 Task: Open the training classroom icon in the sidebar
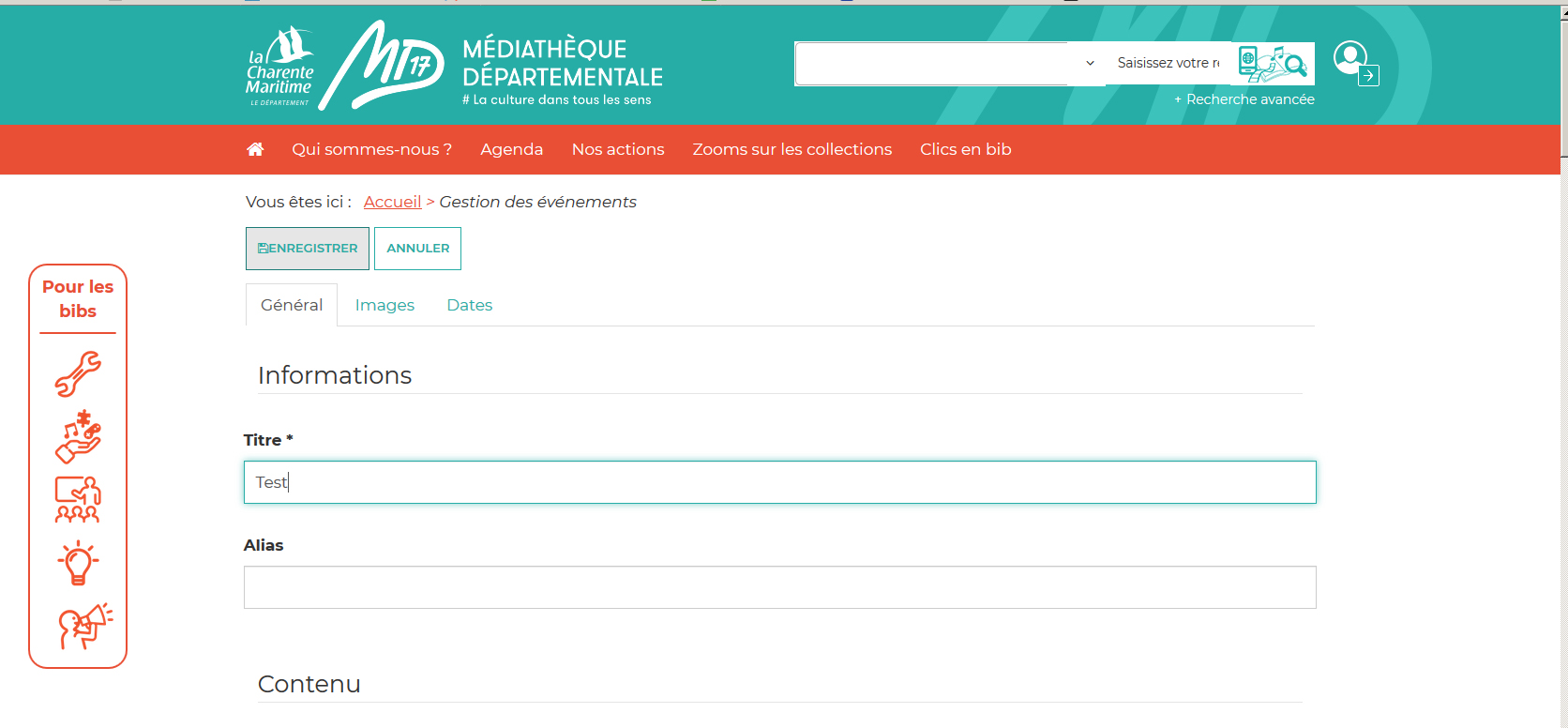pyautogui.click(x=78, y=499)
